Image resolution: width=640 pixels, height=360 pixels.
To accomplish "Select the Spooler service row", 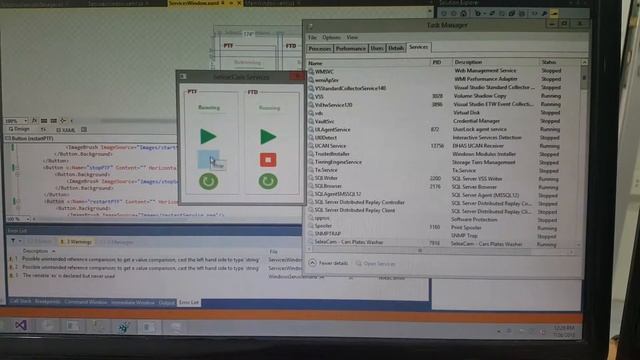I will 443,227.
